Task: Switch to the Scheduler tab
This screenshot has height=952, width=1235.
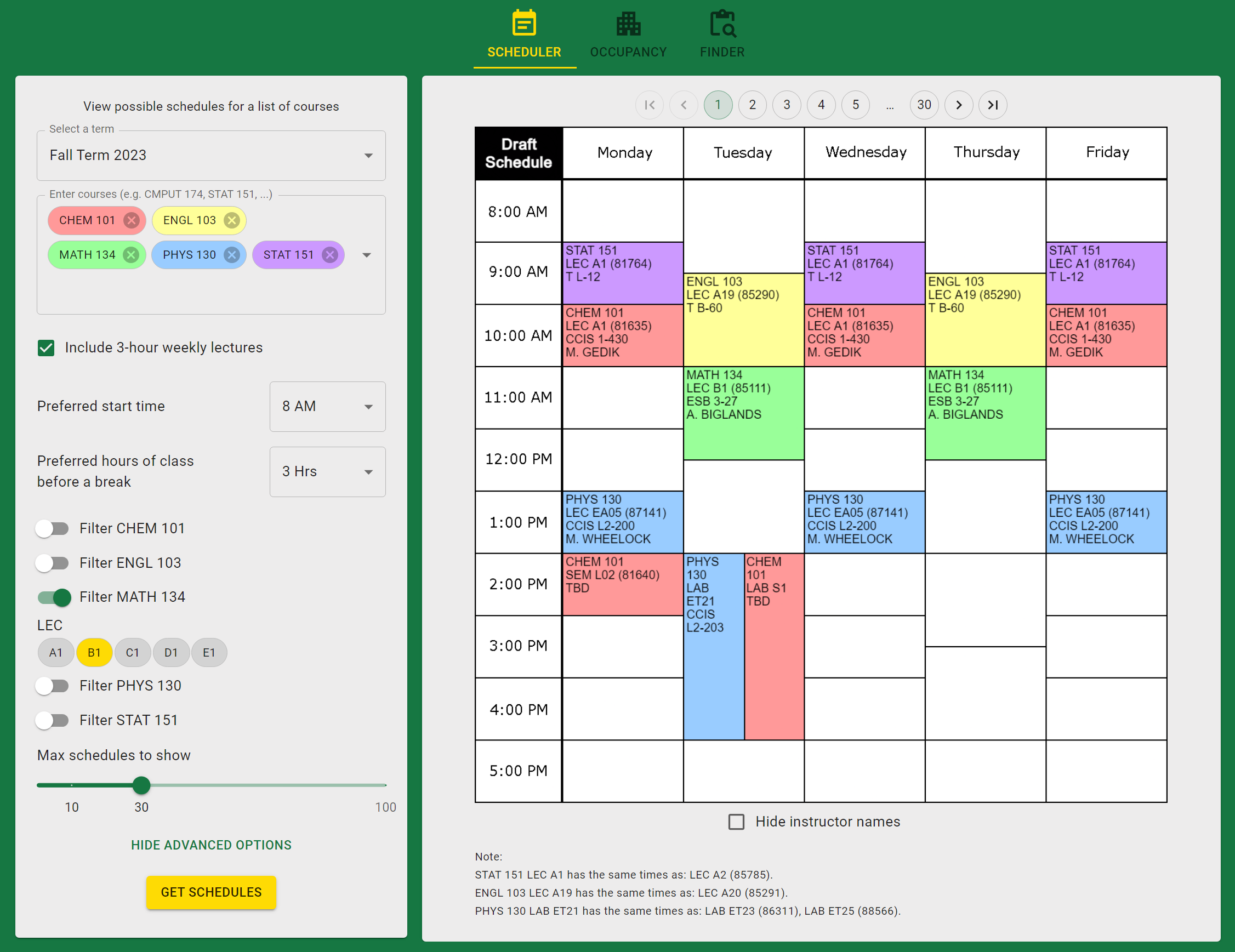Action: point(523,35)
